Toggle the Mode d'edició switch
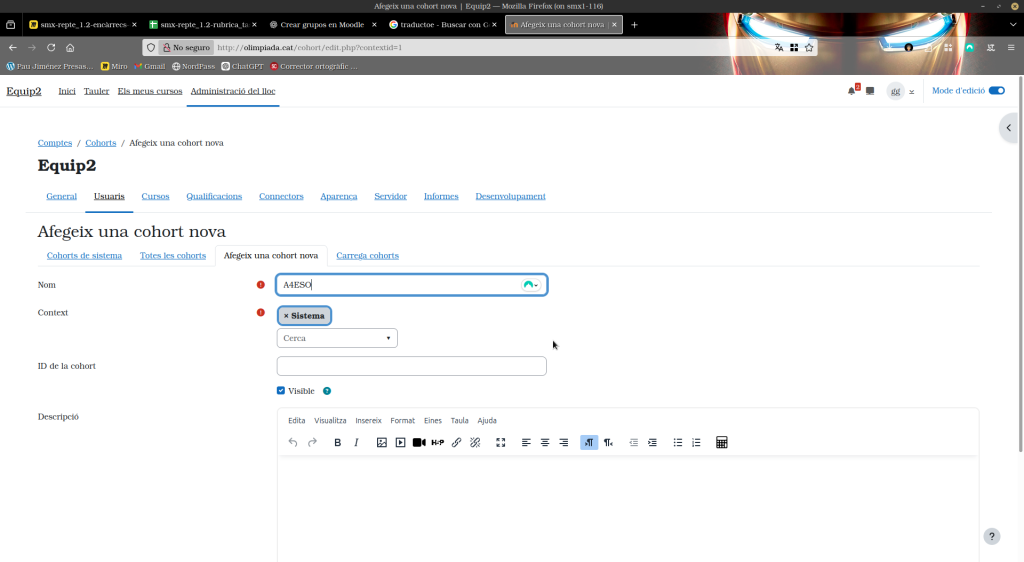The height and width of the screenshot is (562, 1024). (996, 91)
